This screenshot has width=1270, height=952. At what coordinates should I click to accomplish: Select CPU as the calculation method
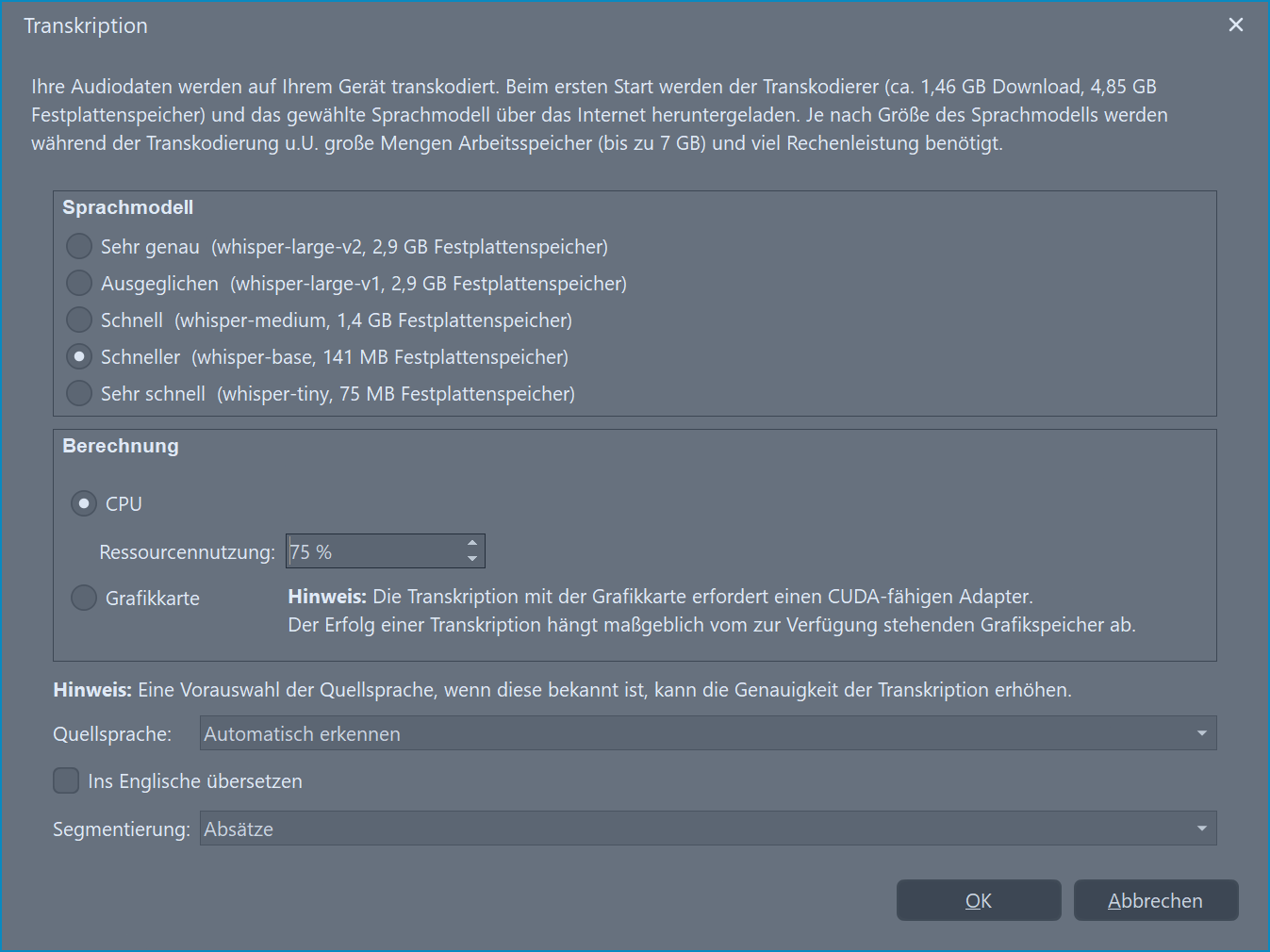pos(84,504)
